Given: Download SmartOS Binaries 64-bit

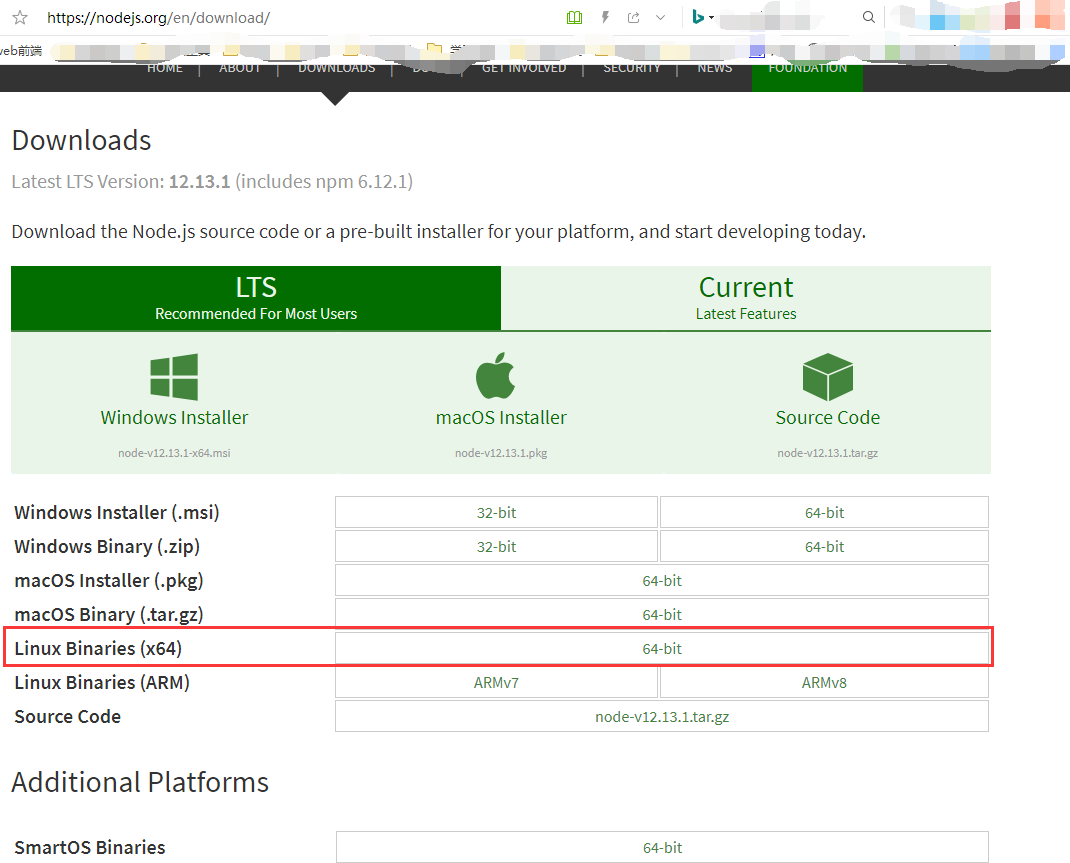Looking at the screenshot, I should [662, 847].
